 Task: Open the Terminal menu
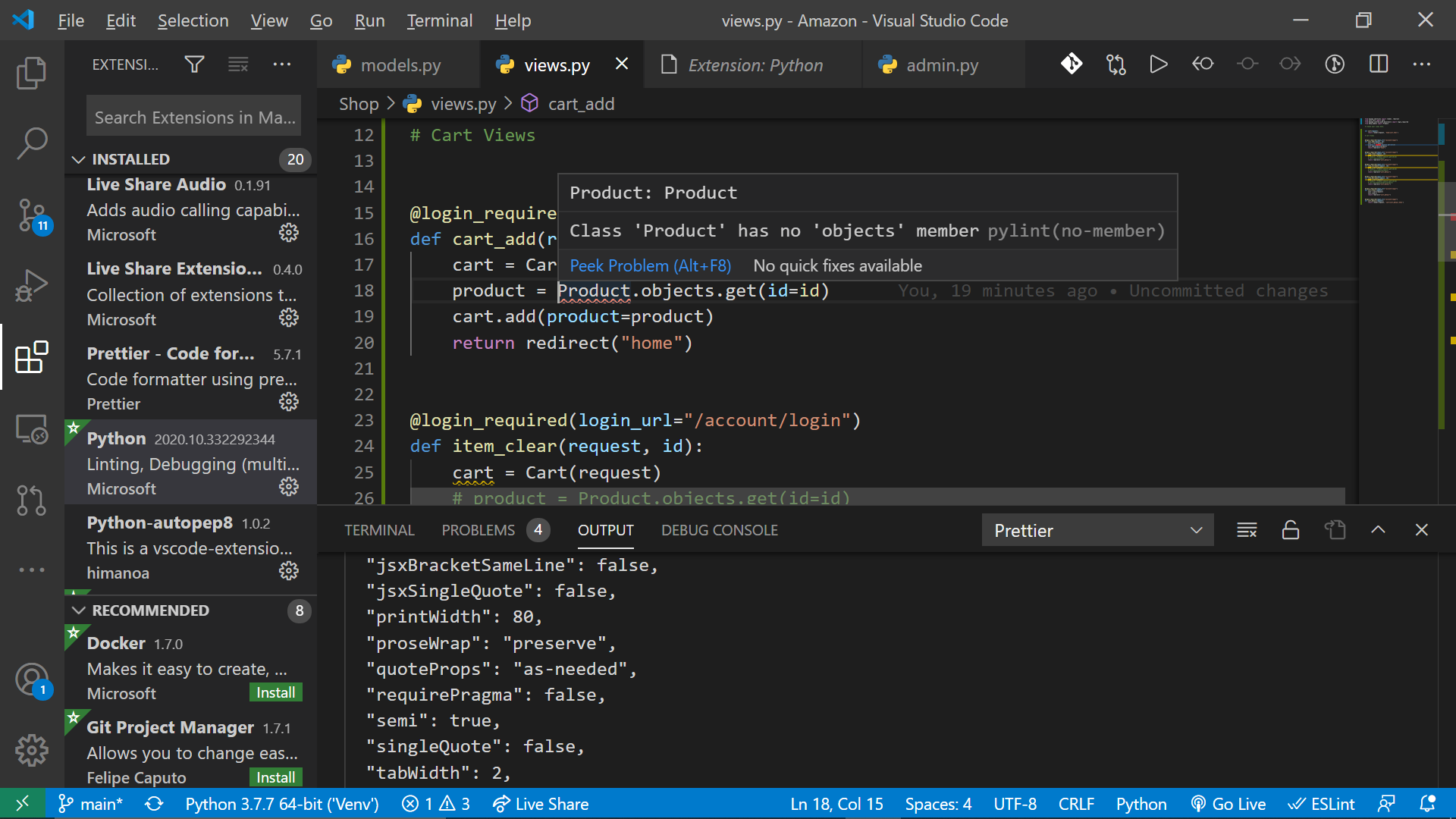(x=439, y=20)
